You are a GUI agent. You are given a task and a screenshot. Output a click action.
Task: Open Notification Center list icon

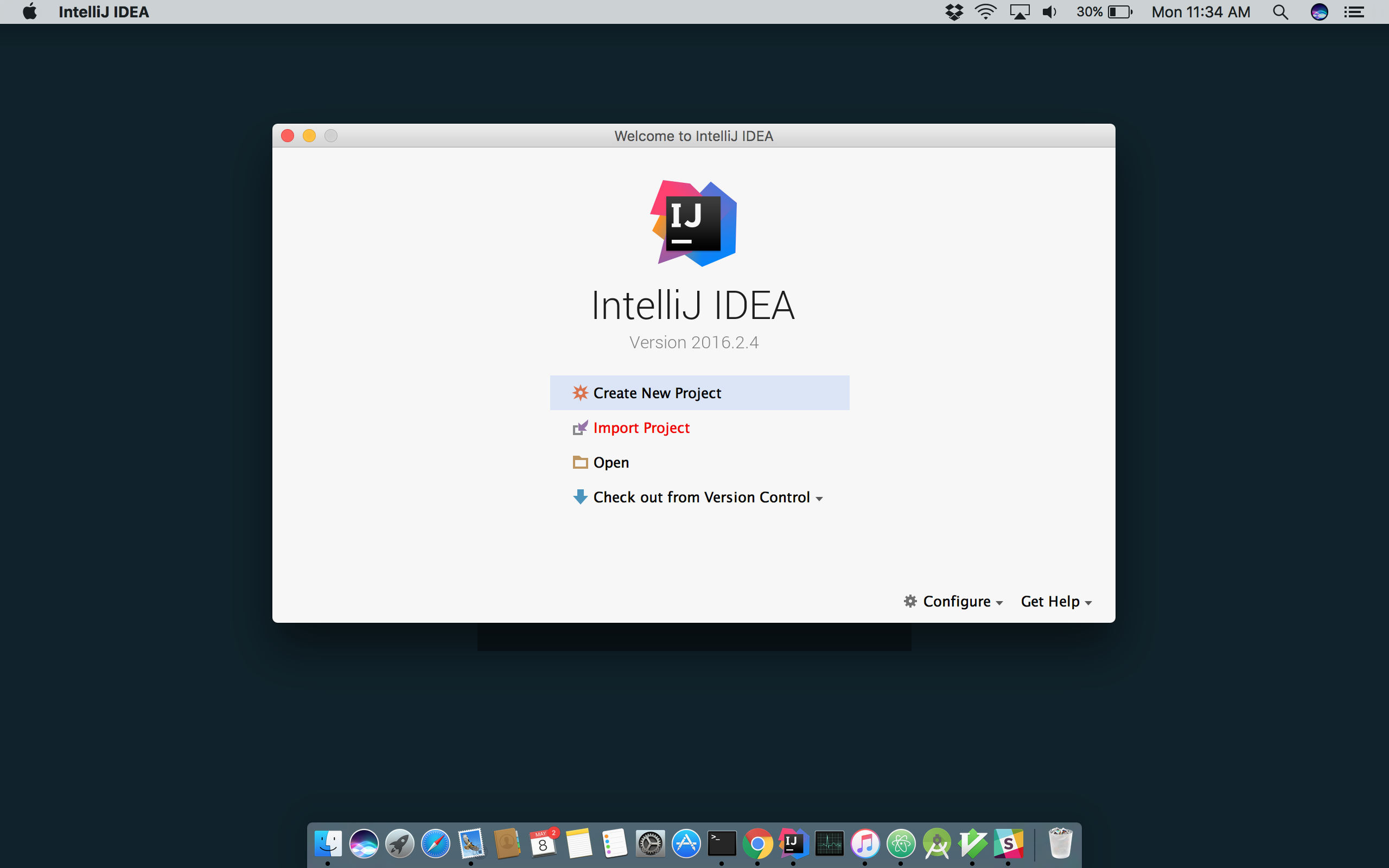[1354, 11]
